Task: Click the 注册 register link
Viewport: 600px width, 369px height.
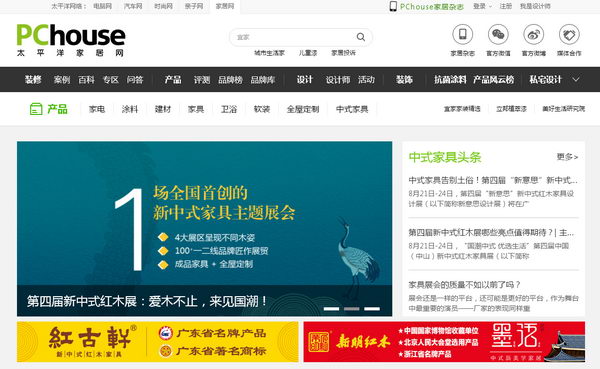Action: 505,6
